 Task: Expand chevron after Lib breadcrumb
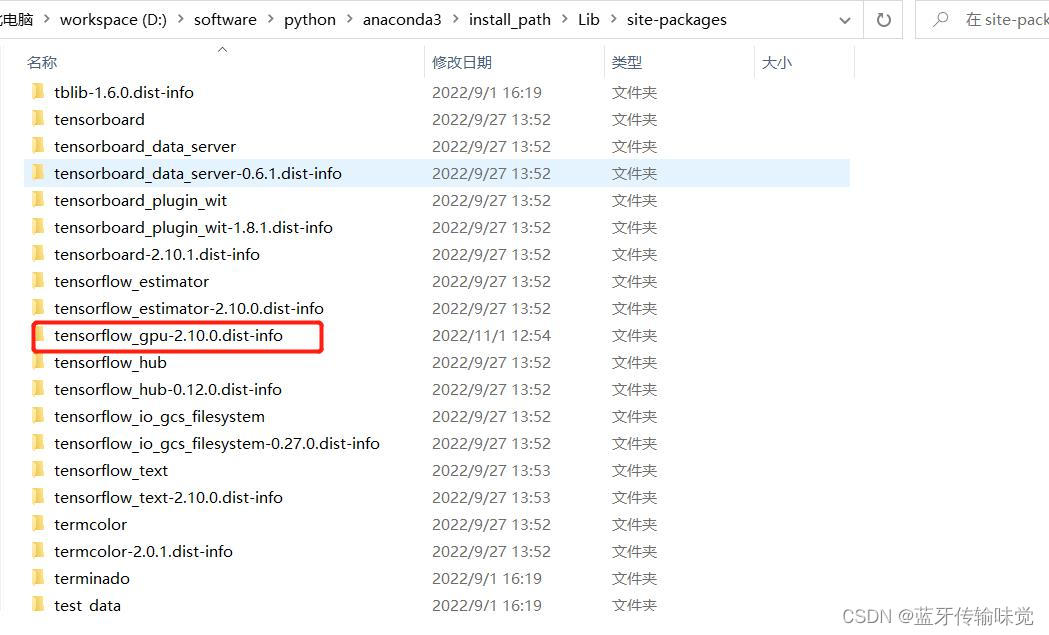(x=613, y=19)
